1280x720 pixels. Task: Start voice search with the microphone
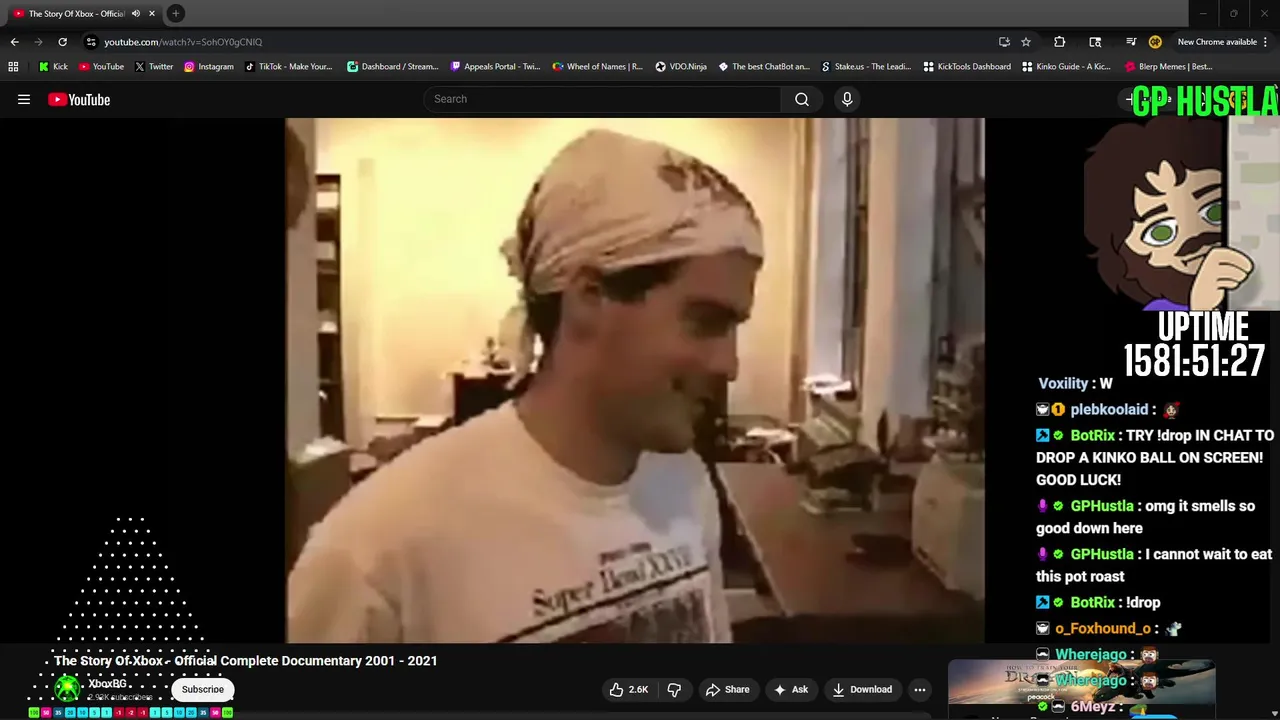pyautogui.click(x=847, y=99)
